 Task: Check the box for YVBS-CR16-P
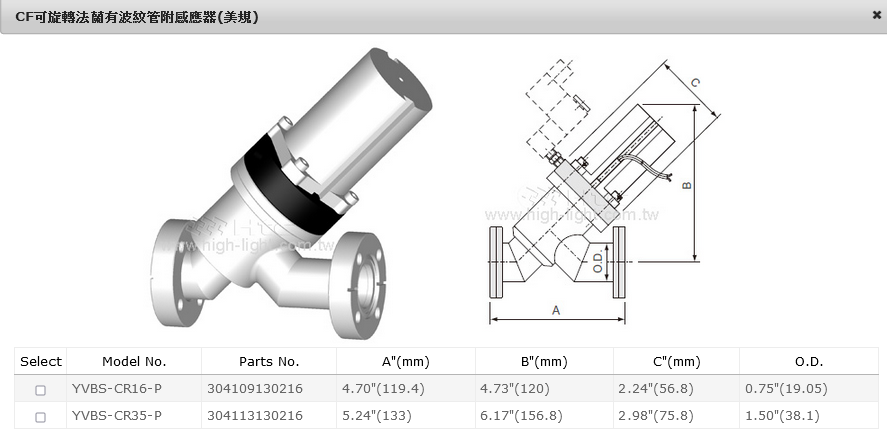click(x=41, y=389)
